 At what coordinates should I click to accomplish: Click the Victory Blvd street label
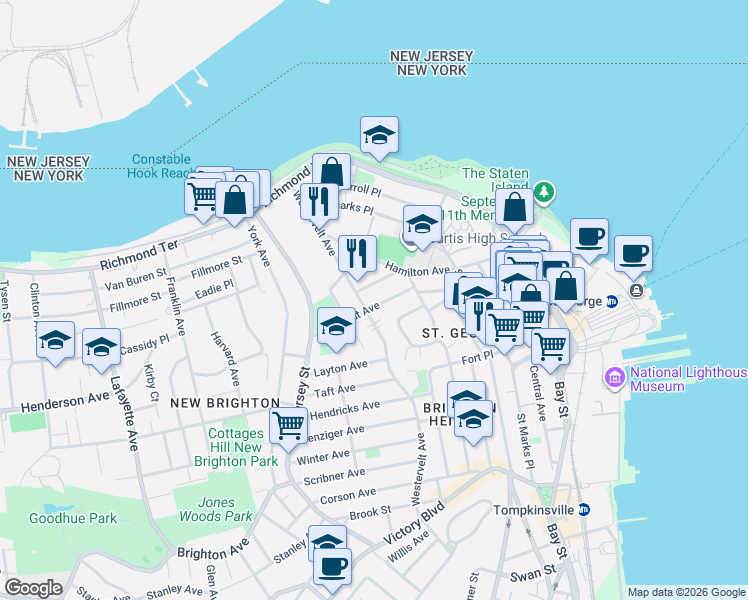click(x=414, y=523)
